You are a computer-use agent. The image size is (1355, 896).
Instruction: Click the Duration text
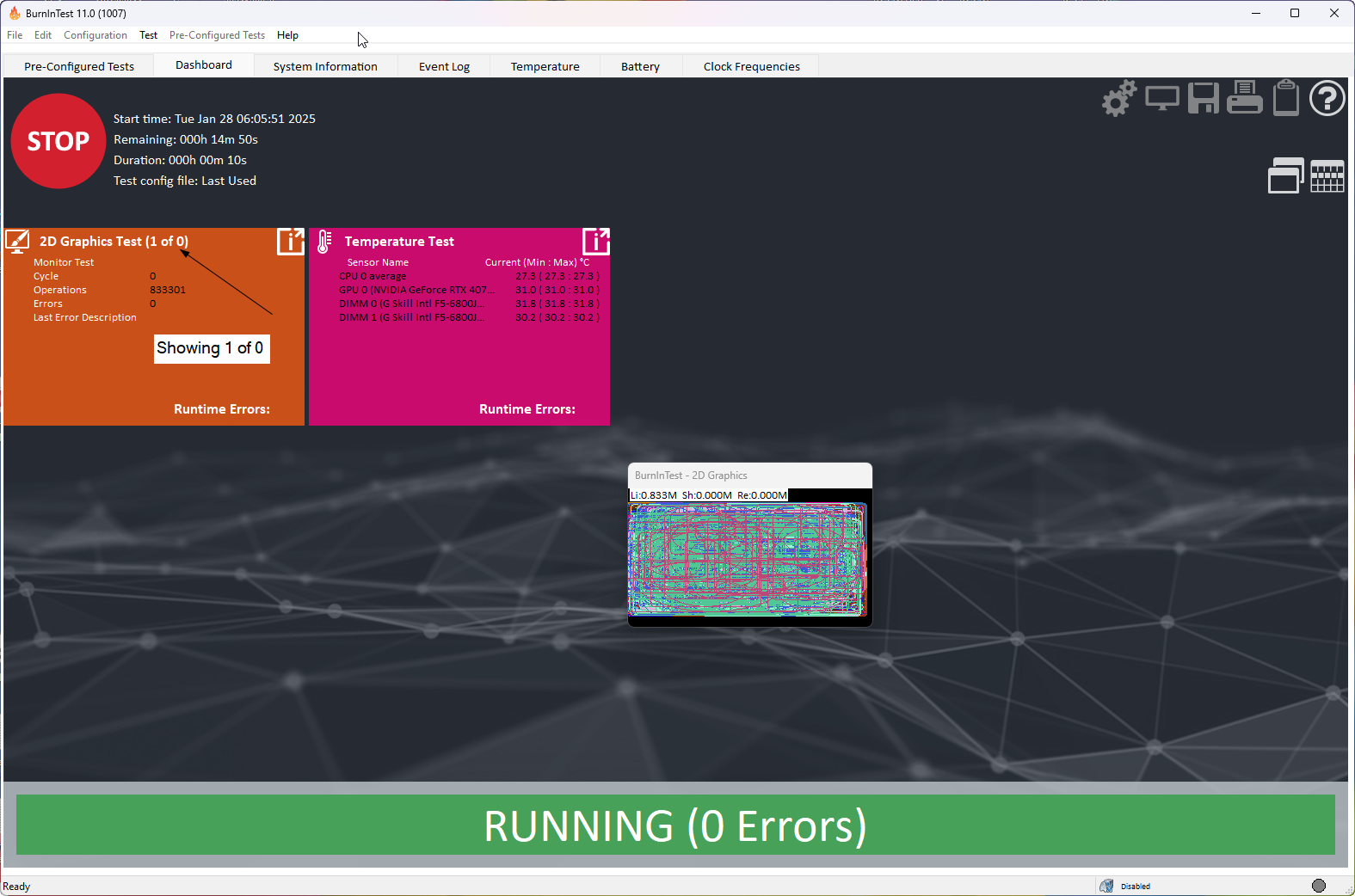click(x=180, y=160)
